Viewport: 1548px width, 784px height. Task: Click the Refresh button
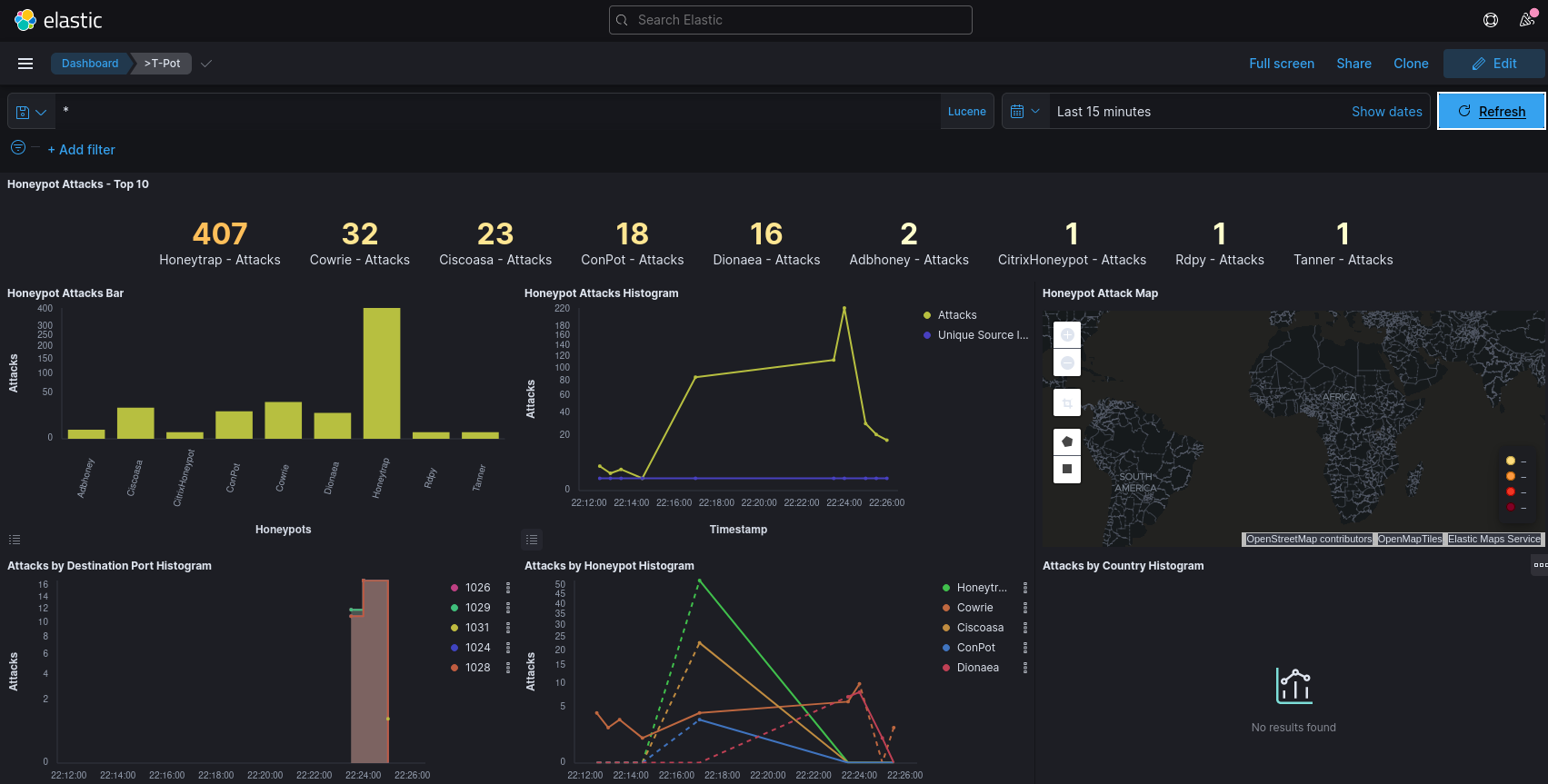click(x=1492, y=111)
